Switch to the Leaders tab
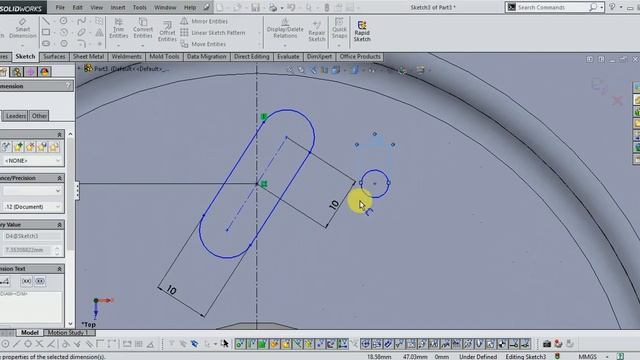The image size is (640, 360). pyautogui.click(x=16, y=116)
